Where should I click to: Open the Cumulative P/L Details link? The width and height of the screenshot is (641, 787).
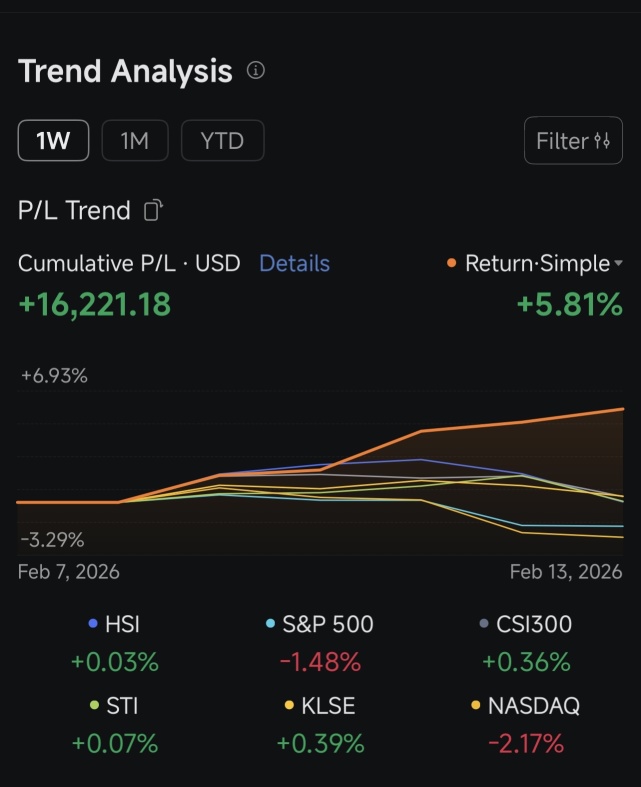[x=294, y=263]
